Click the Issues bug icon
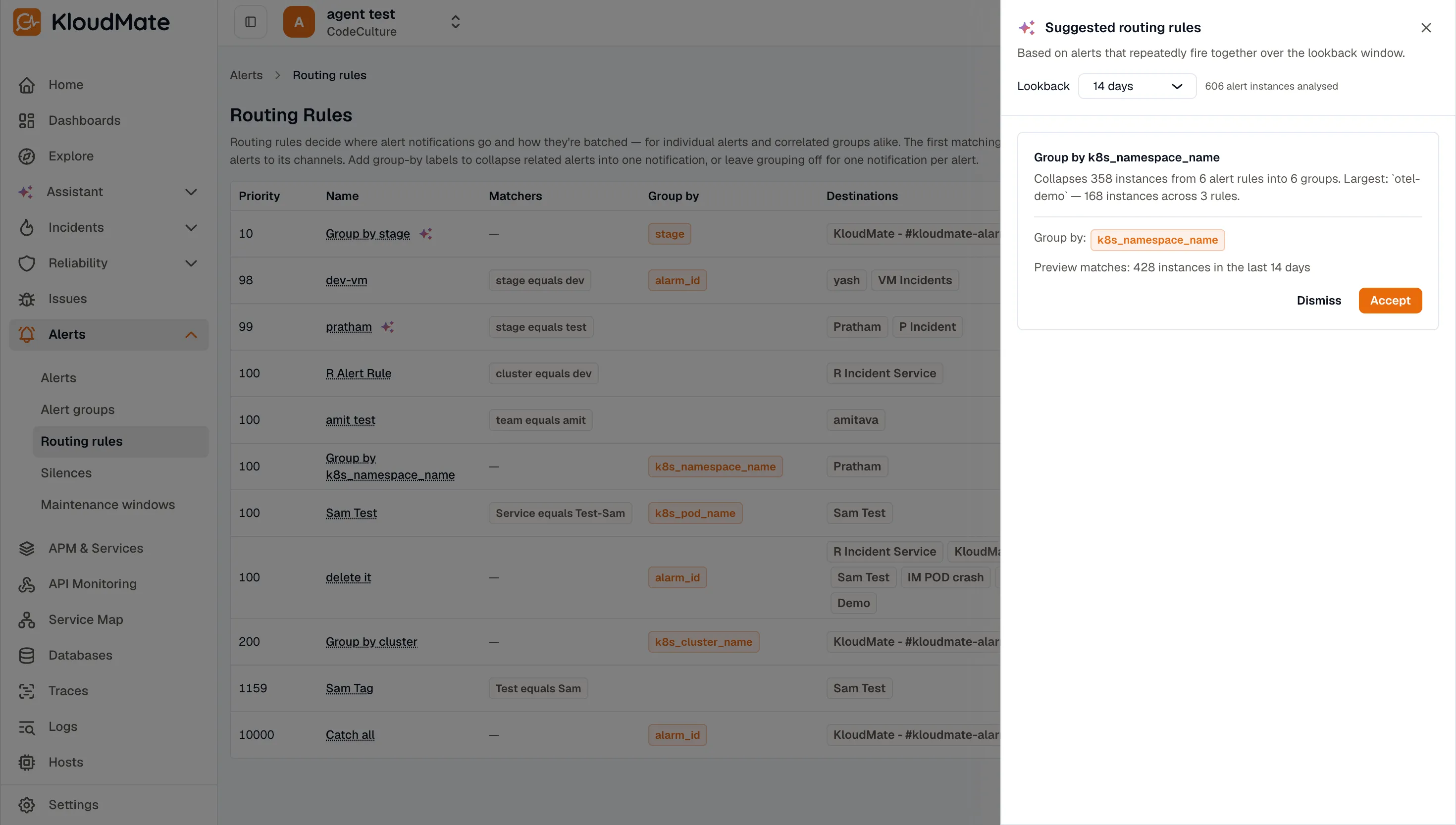This screenshot has height=825, width=1456. tap(27, 299)
